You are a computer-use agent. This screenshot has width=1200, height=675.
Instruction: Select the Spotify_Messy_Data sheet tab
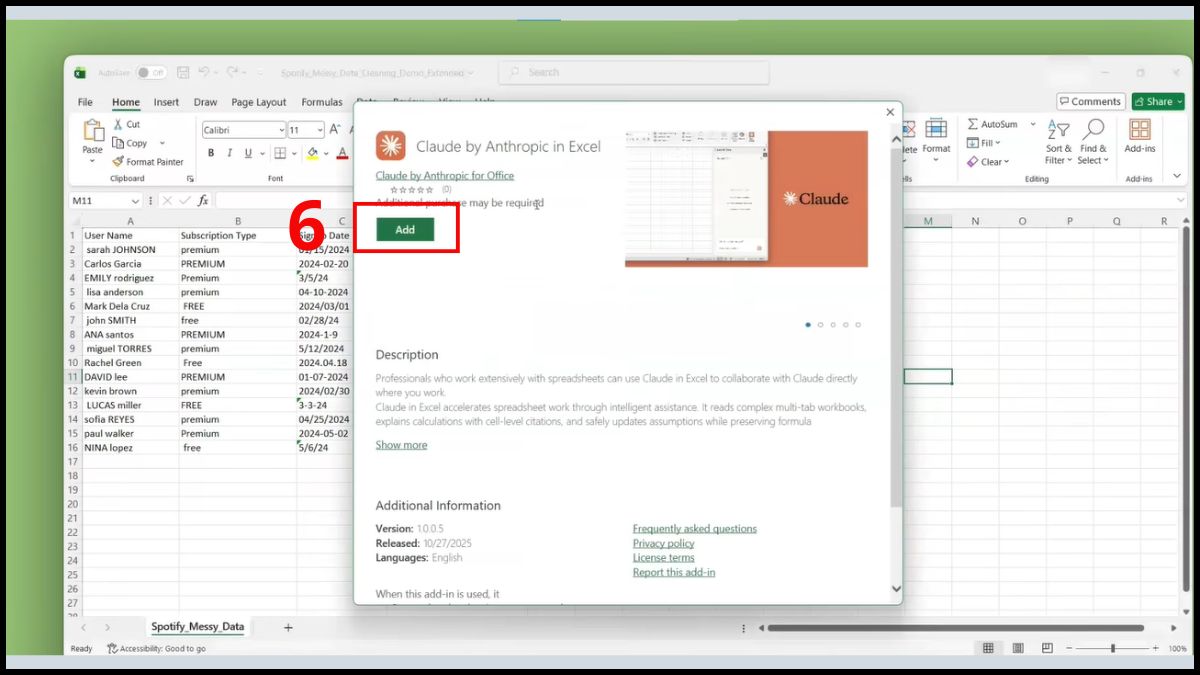point(197,627)
